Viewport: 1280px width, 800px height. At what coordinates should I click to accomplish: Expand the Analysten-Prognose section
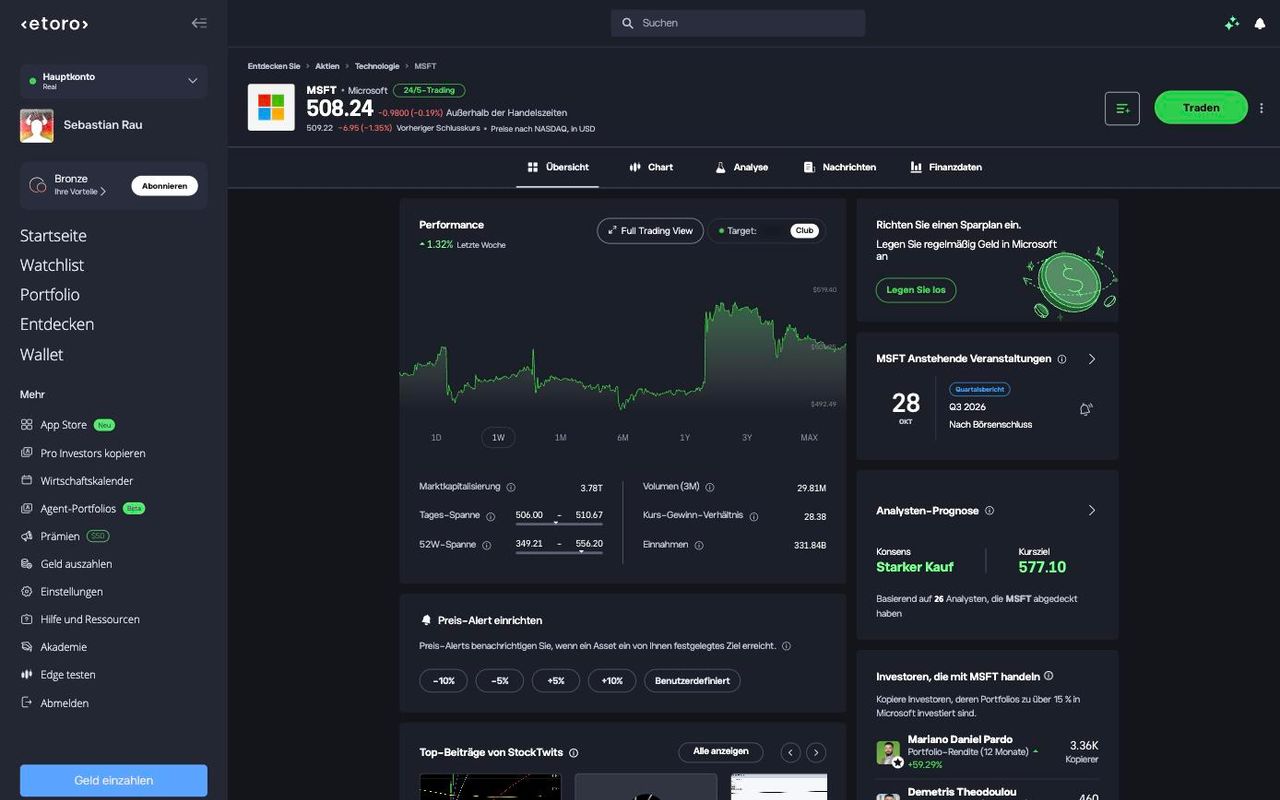1091,511
